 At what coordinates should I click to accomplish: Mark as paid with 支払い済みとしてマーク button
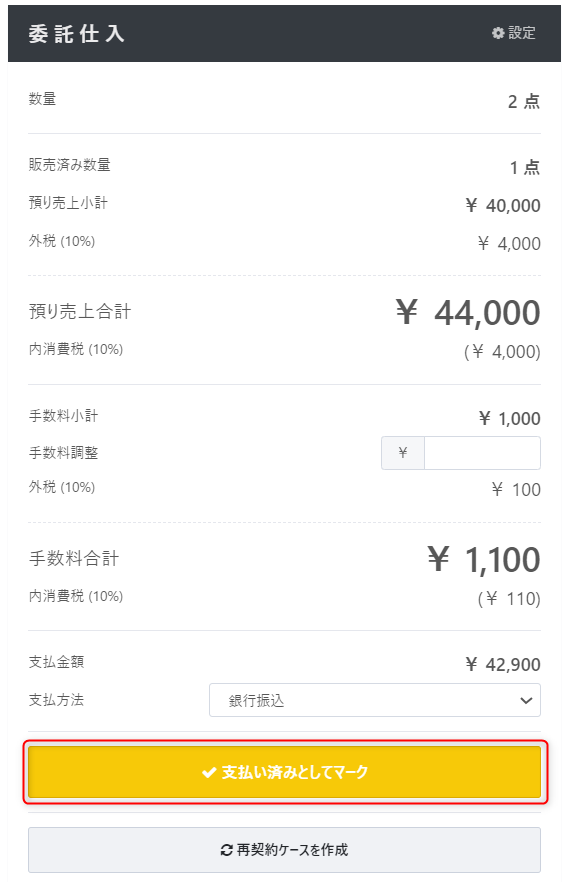(285, 772)
